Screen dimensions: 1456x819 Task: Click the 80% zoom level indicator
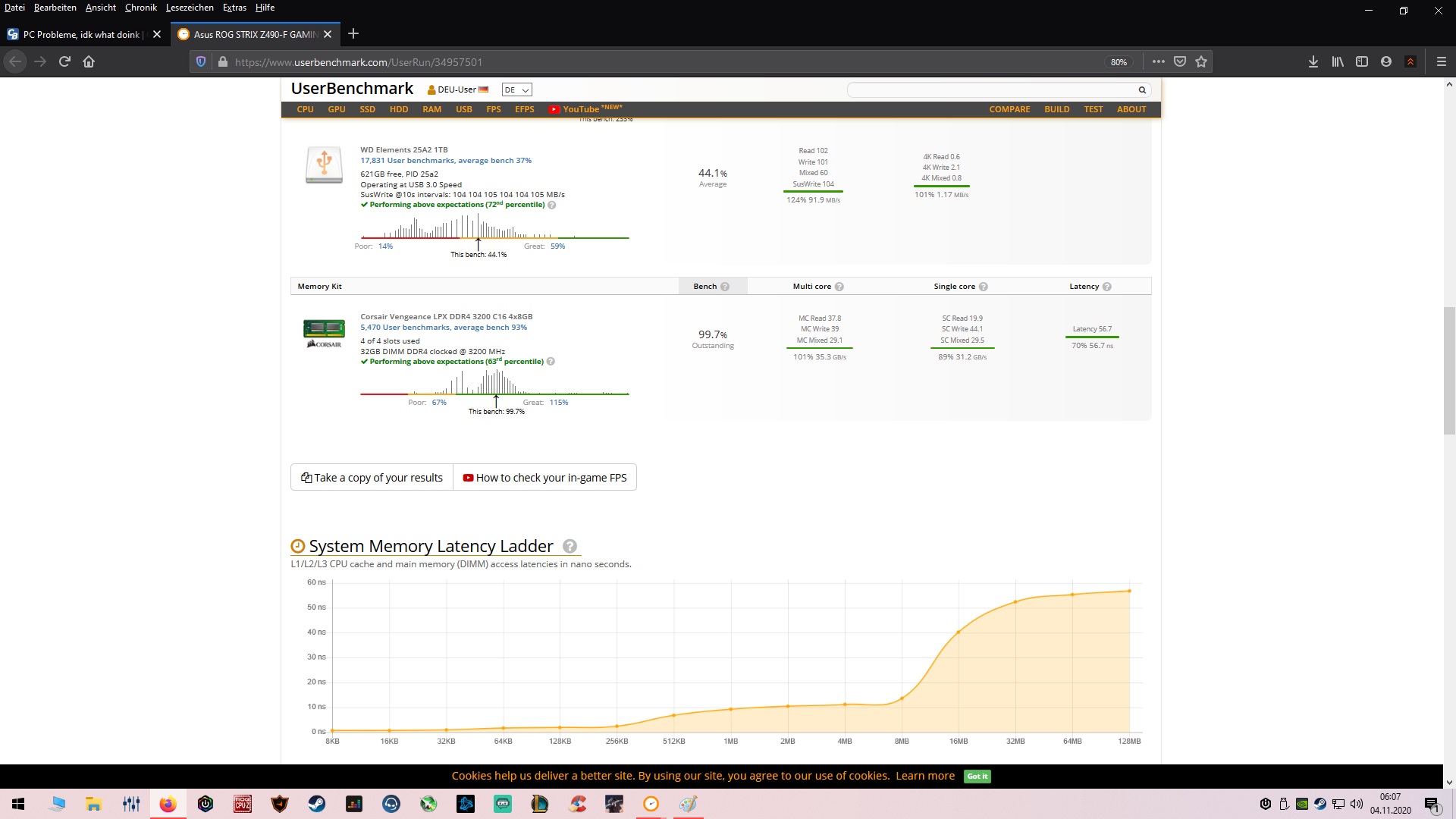[x=1119, y=62]
